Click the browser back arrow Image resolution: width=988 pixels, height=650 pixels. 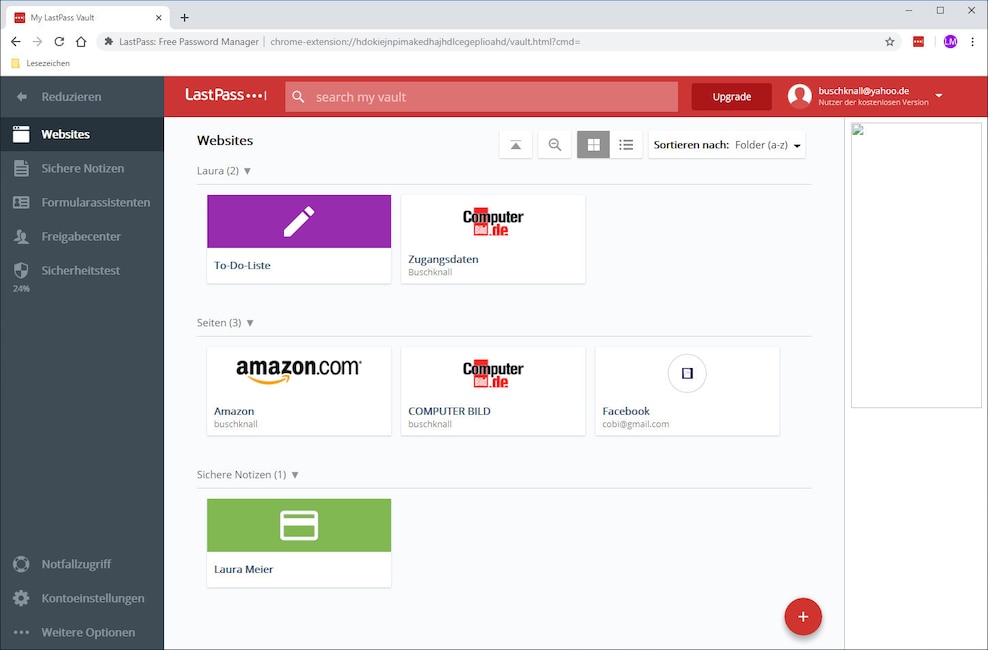coord(16,42)
